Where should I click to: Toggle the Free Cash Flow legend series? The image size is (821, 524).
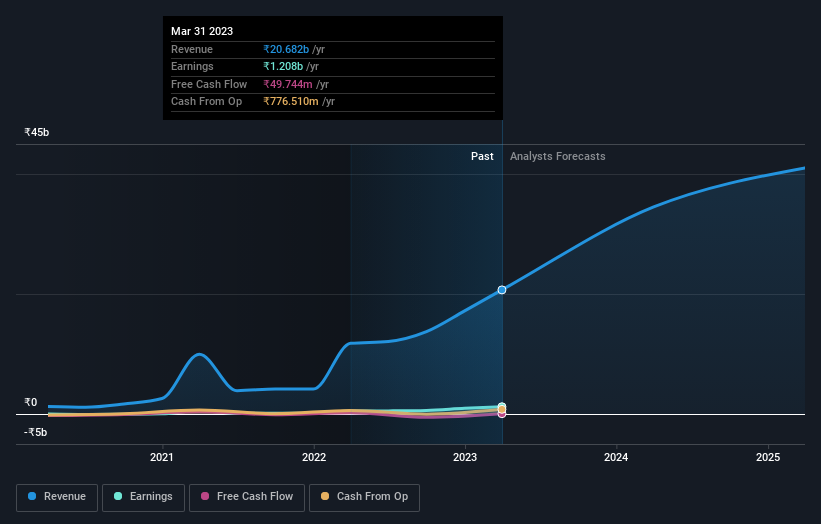(x=247, y=497)
